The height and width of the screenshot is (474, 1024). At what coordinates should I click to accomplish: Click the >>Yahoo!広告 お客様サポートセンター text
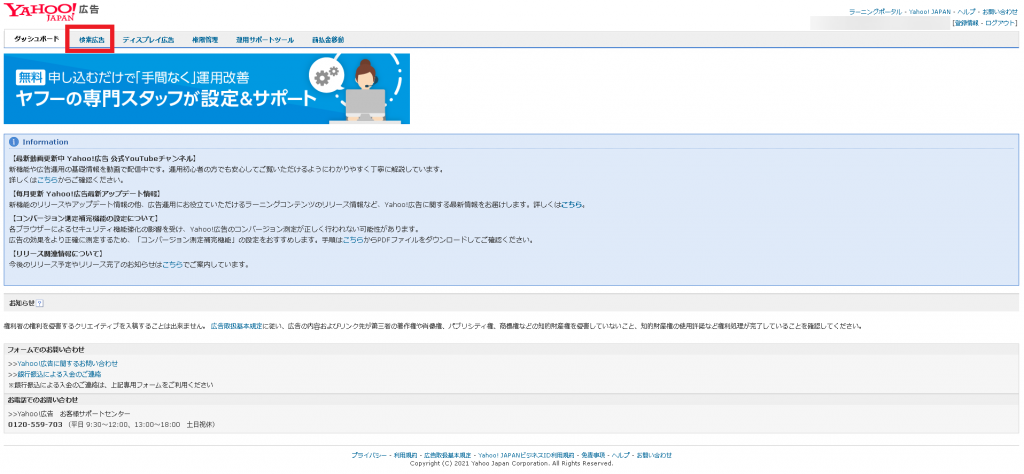click(69, 414)
